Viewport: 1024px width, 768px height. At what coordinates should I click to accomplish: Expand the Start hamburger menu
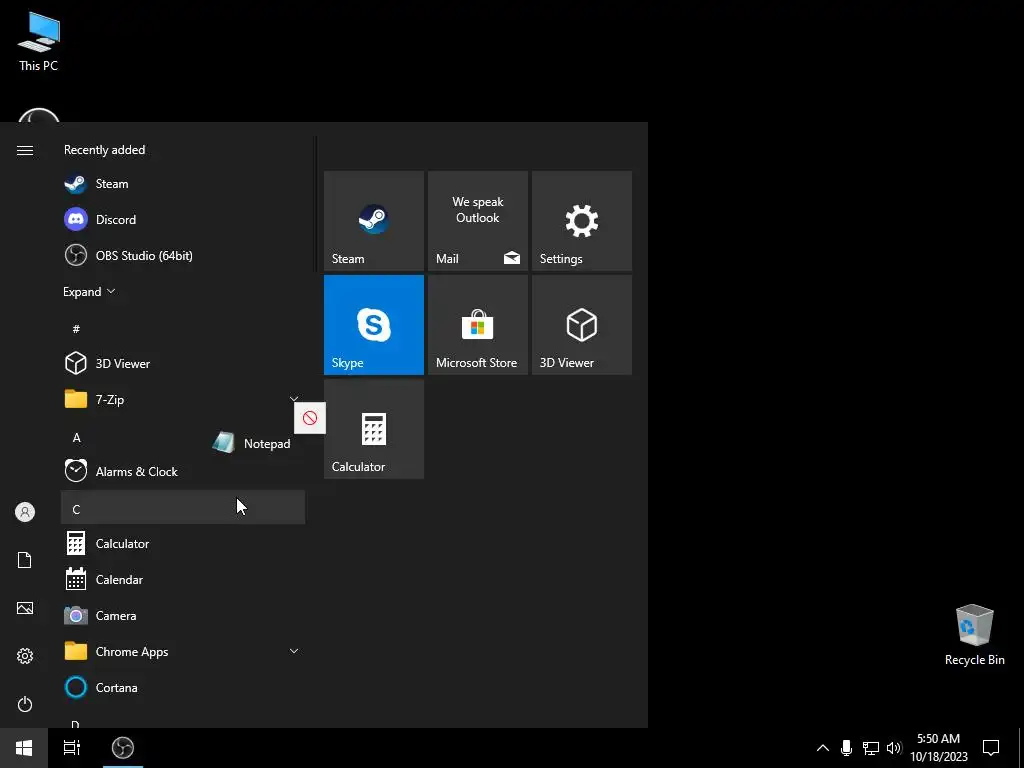[25, 151]
